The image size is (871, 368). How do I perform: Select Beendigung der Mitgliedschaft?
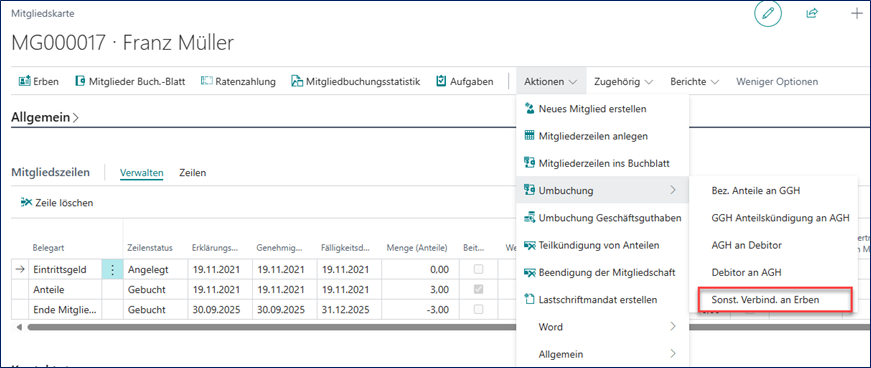tap(603, 272)
